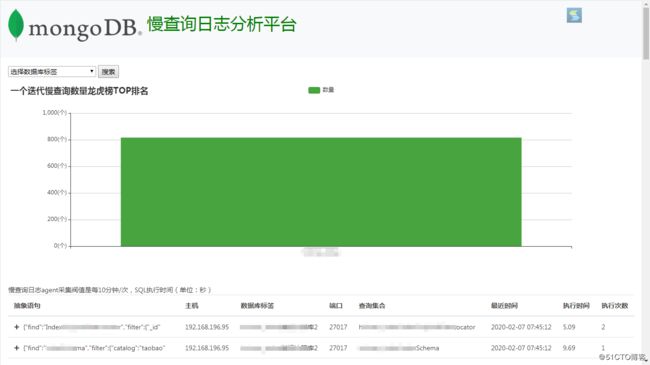The height and width of the screenshot is (365, 650).
Task: Click the 慢查询日志分析平台 title
Action: (222, 24)
